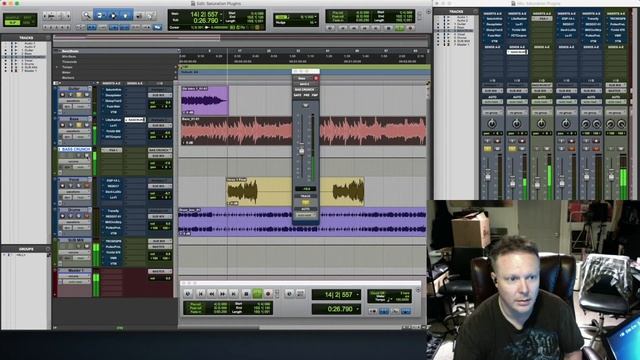Toggle Solo on Guitar track in Edit window
Screen dimensions: 640x360
[78, 95]
